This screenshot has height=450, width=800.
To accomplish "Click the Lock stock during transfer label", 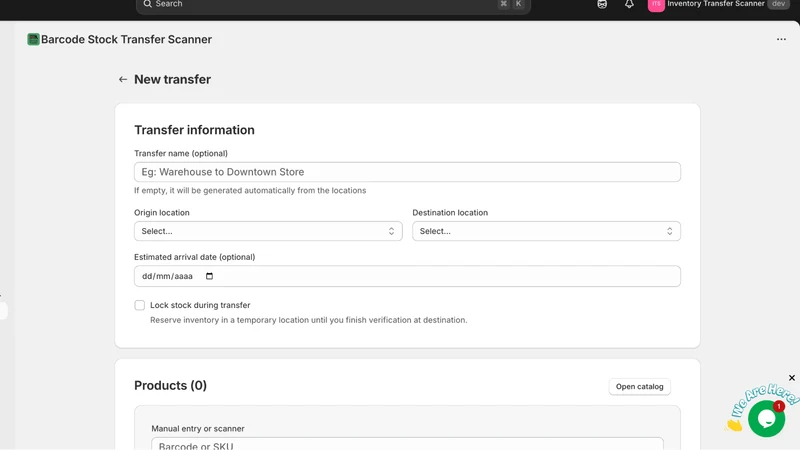I will pyautogui.click(x=200, y=305).
